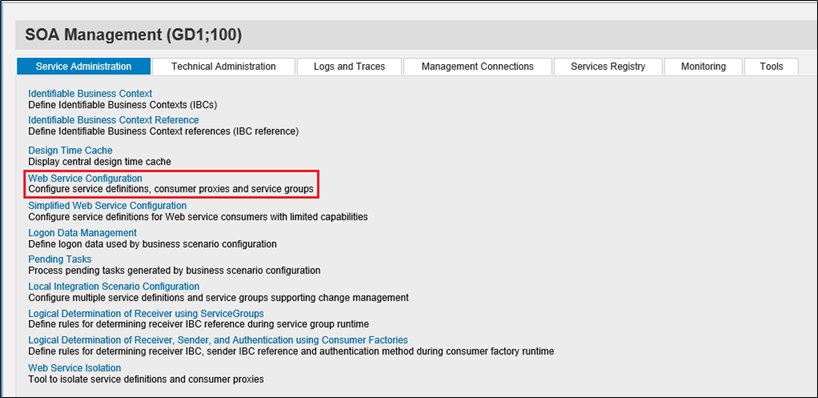This screenshot has width=818, height=398.
Task: Open Web Service Configuration link
Action: [85, 178]
